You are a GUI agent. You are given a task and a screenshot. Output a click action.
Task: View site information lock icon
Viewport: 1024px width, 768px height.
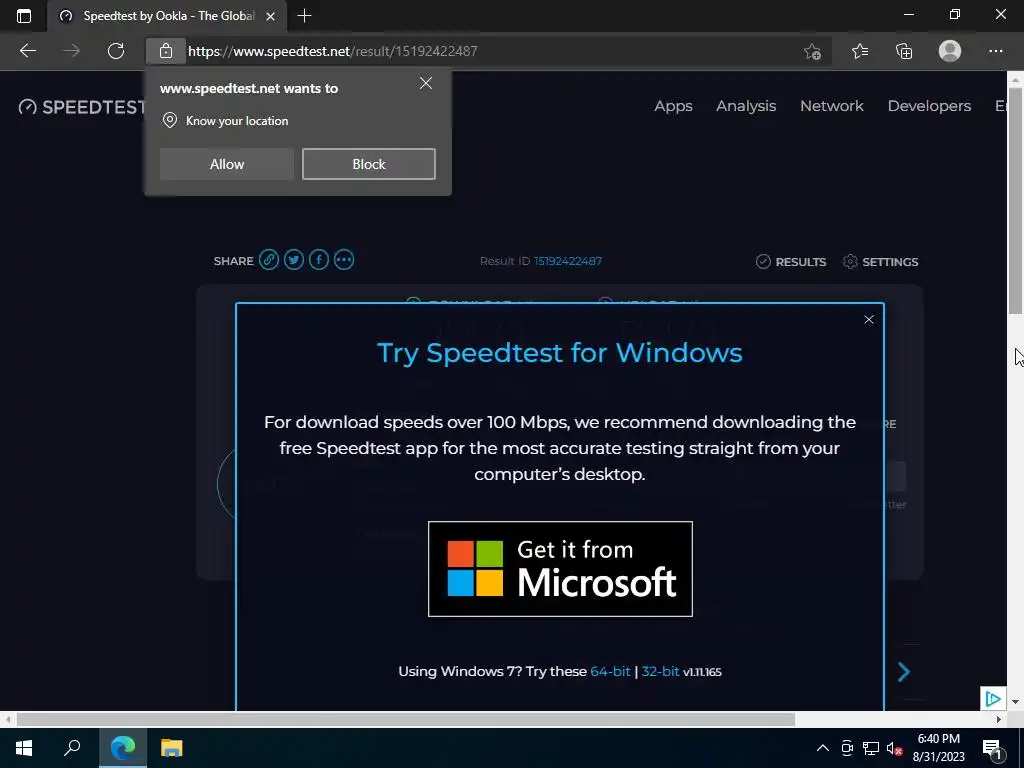tap(166, 51)
